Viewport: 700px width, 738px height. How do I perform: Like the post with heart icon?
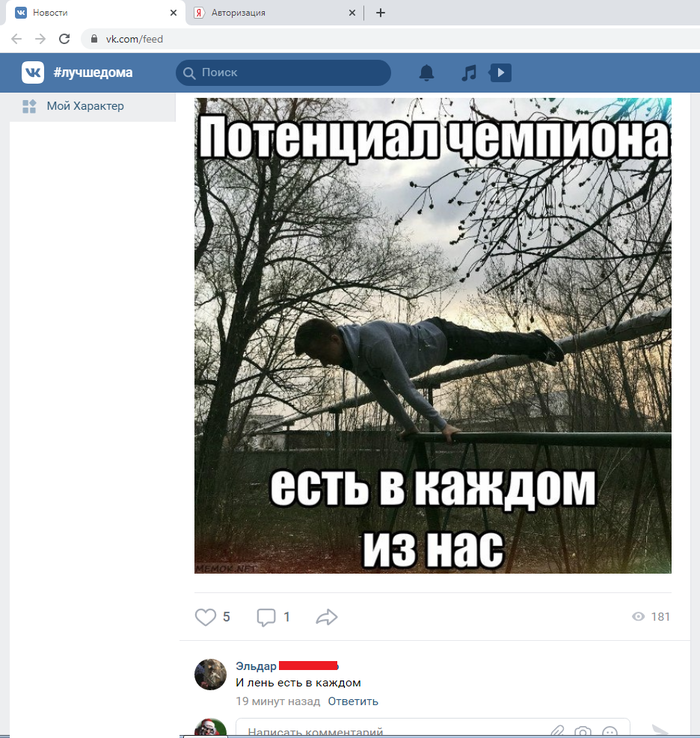[x=205, y=617]
